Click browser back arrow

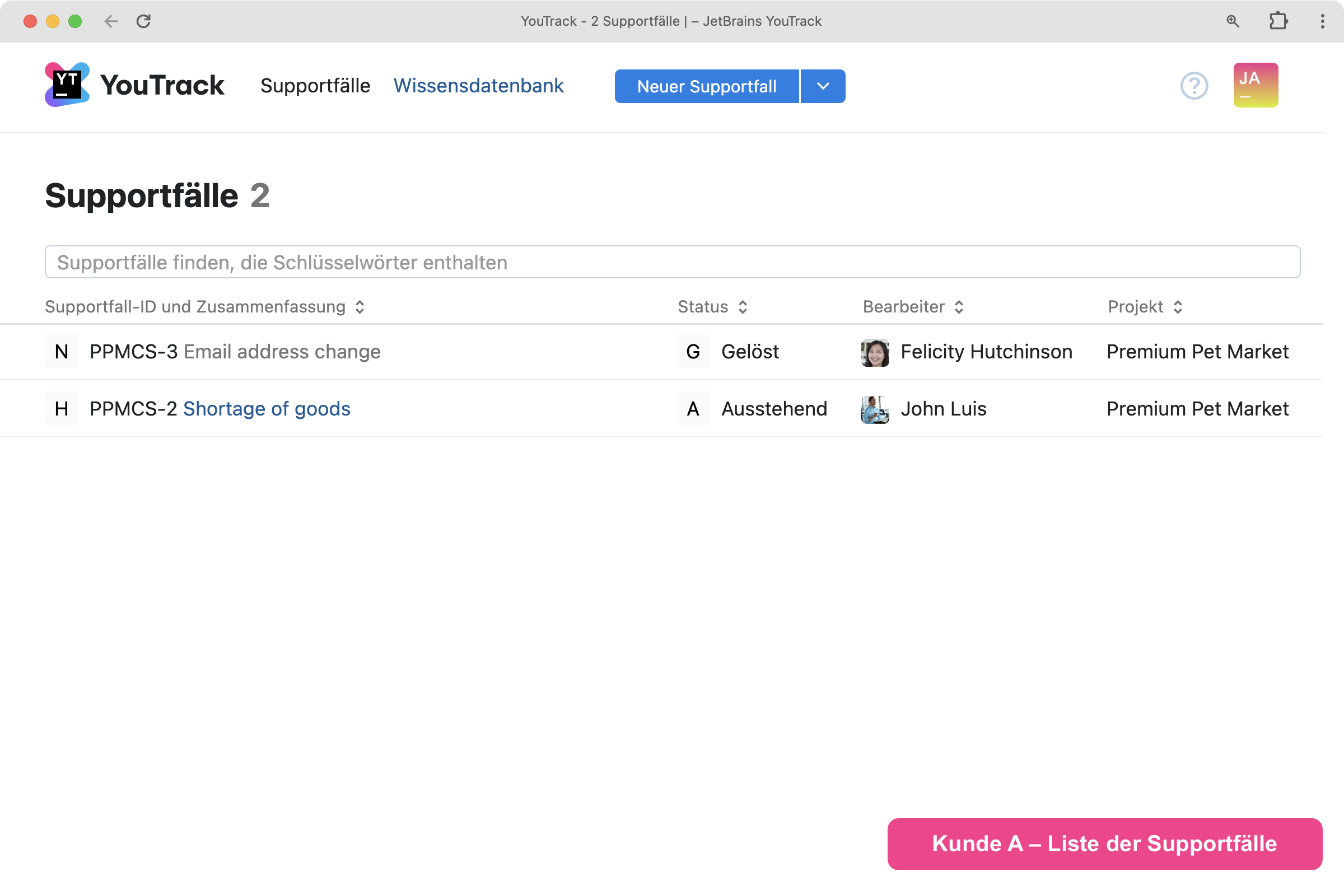point(111,21)
